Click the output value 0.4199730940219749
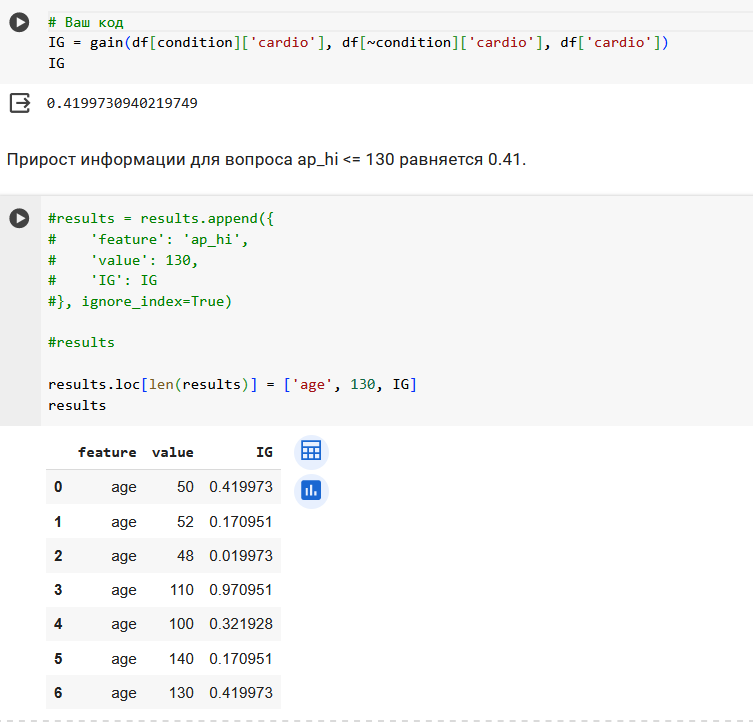Screen dimensions: 753x723 (122, 103)
